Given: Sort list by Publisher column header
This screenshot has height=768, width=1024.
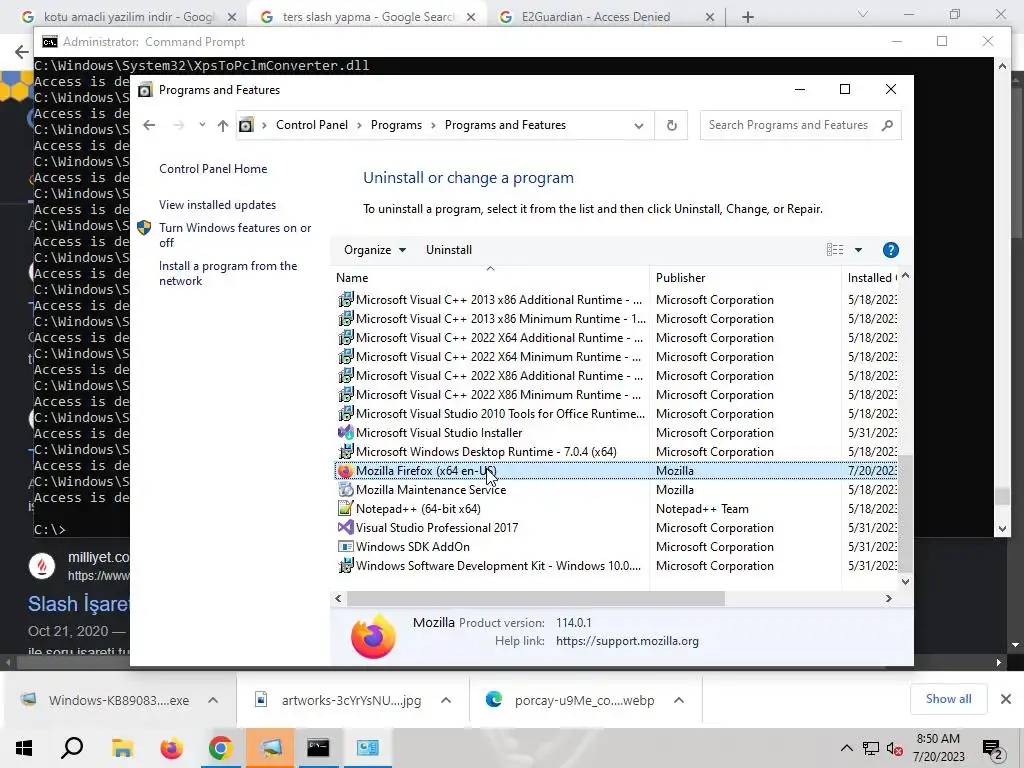Looking at the screenshot, I should [745, 278].
